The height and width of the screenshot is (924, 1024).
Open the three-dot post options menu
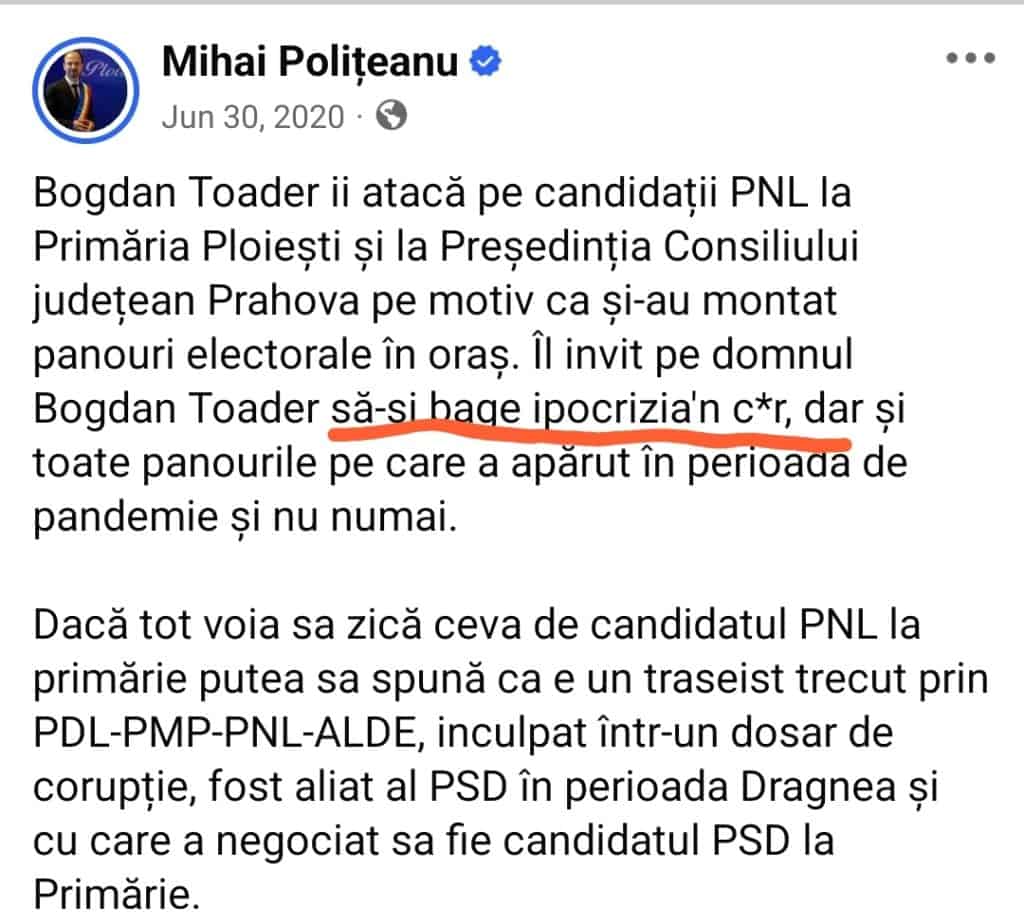(969, 58)
